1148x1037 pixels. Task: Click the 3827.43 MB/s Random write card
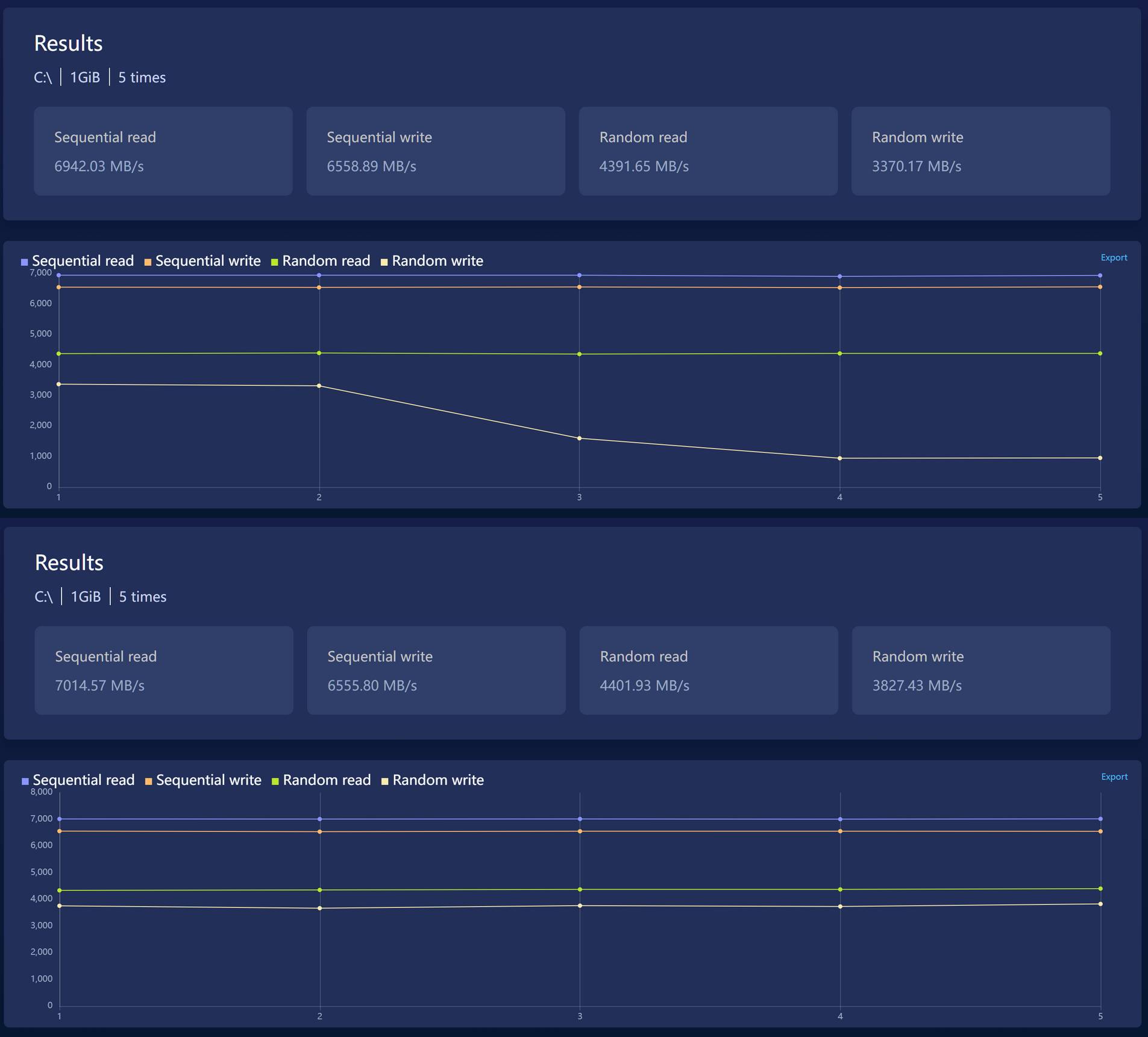coord(980,670)
